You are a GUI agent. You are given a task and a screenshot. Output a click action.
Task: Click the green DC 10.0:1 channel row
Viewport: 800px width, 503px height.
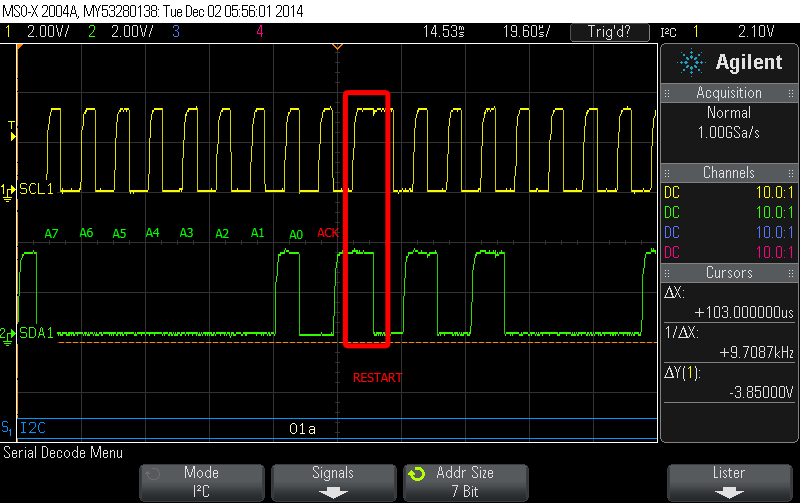click(729, 213)
